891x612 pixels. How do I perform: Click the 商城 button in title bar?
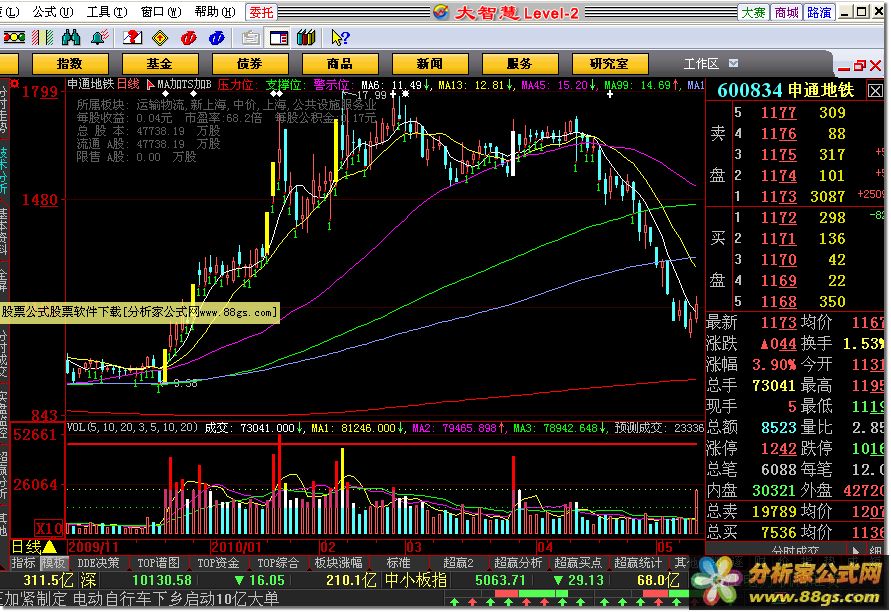(x=786, y=12)
